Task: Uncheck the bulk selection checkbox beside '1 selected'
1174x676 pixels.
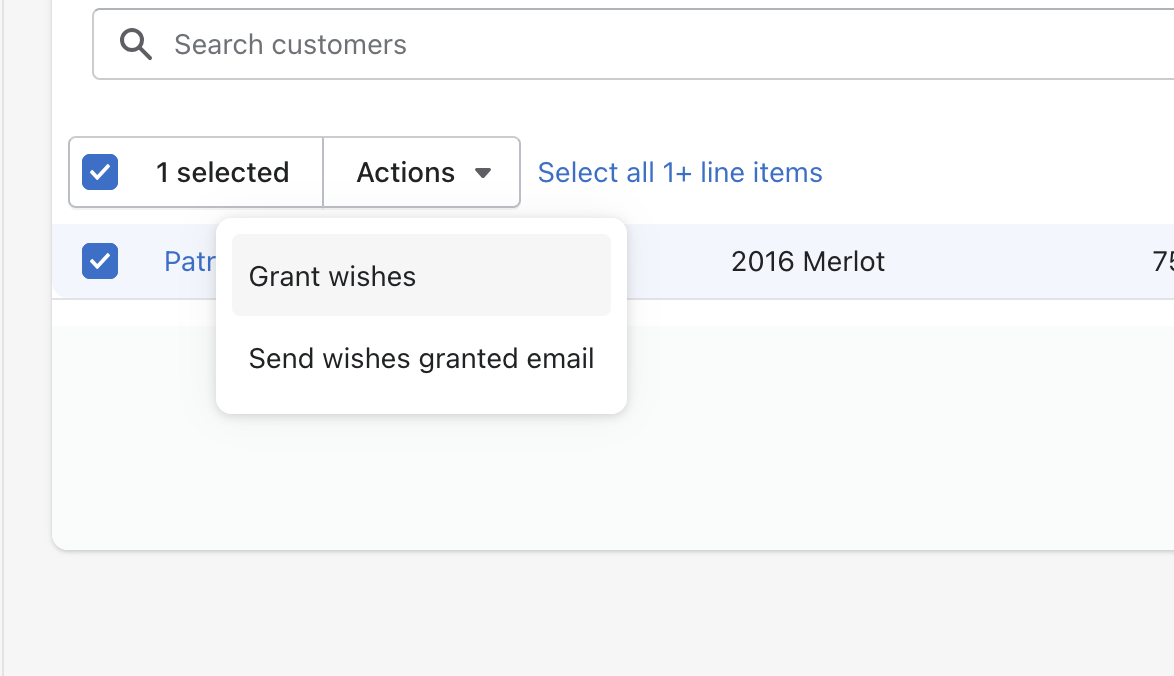Action: pyautogui.click(x=100, y=172)
